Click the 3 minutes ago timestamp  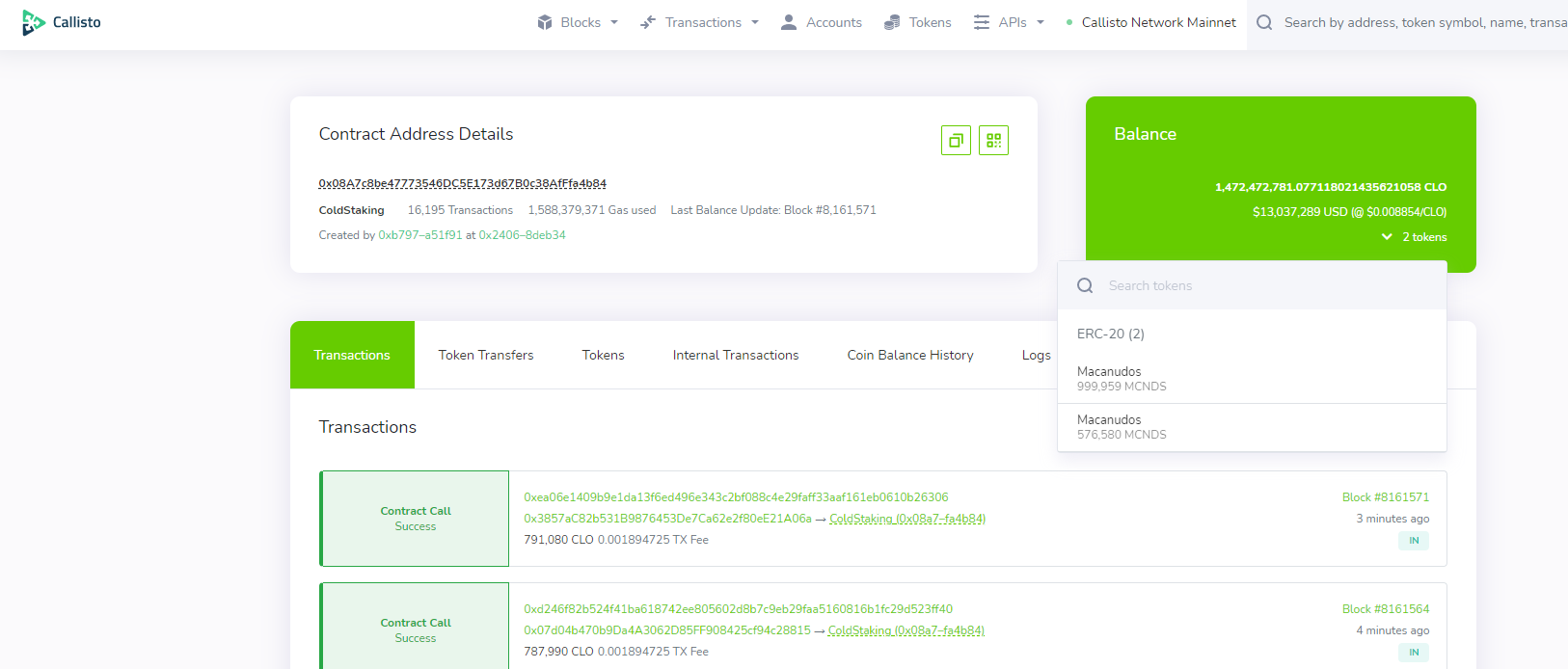pos(1392,519)
